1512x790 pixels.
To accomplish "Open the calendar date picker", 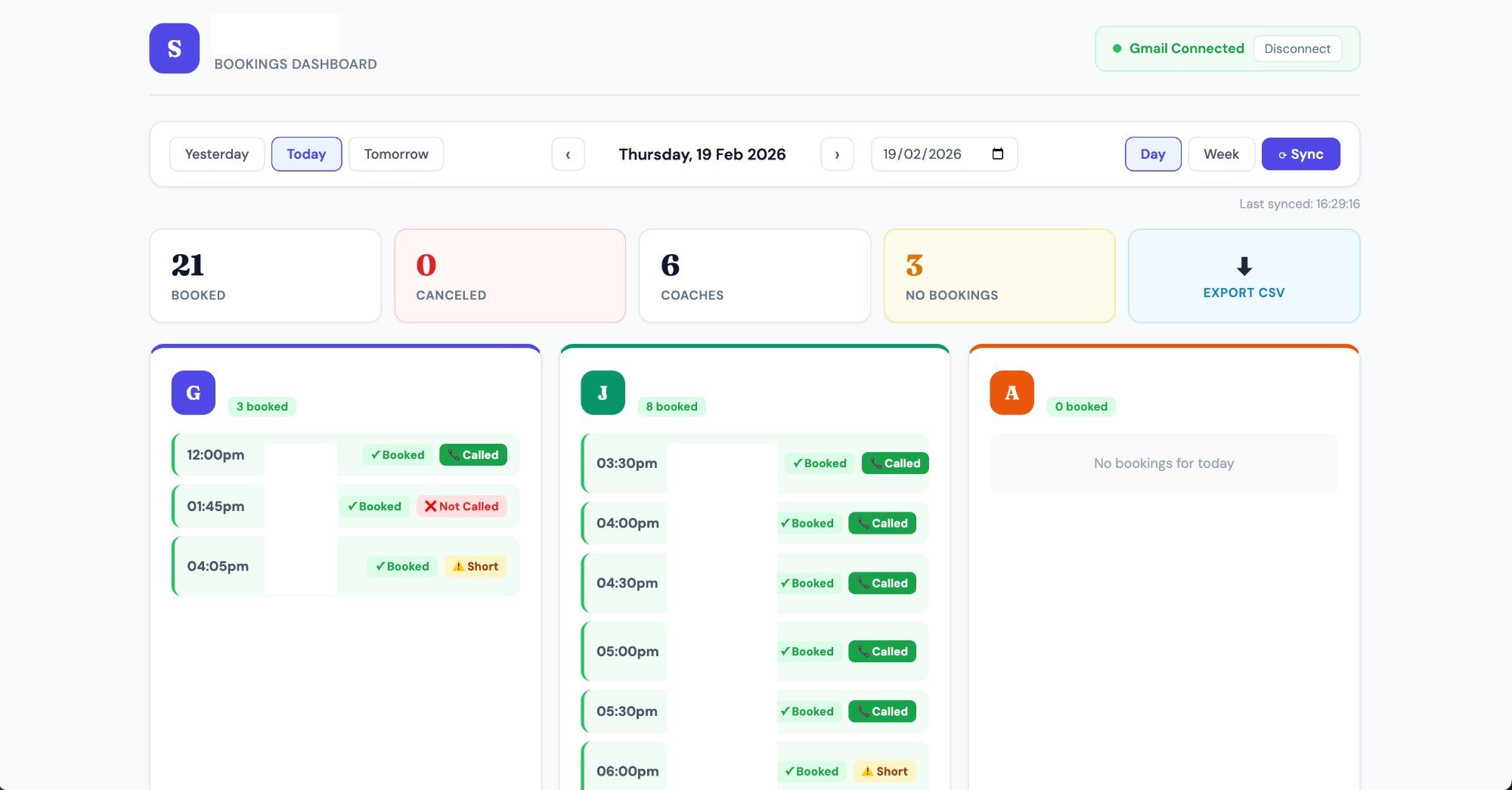I will [x=998, y=153].
